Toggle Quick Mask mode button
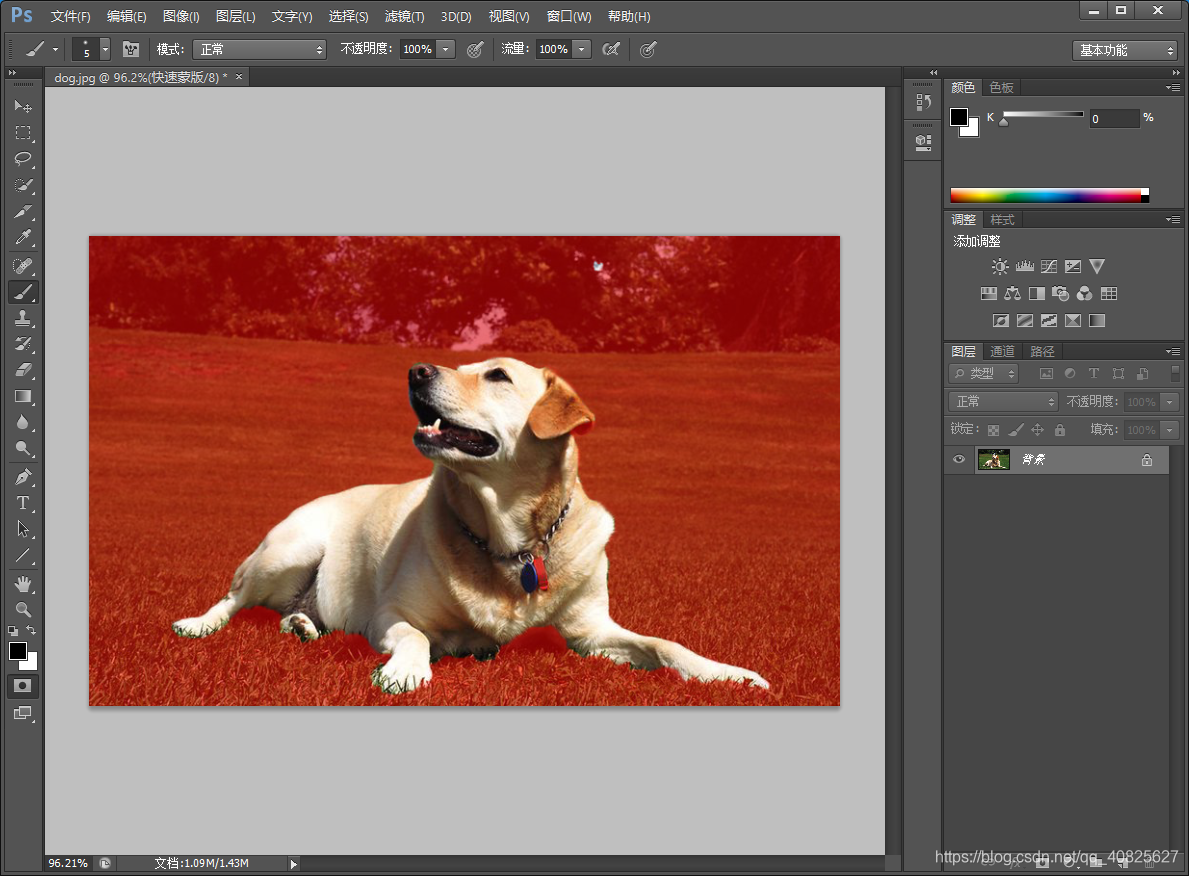 (23, 686)
